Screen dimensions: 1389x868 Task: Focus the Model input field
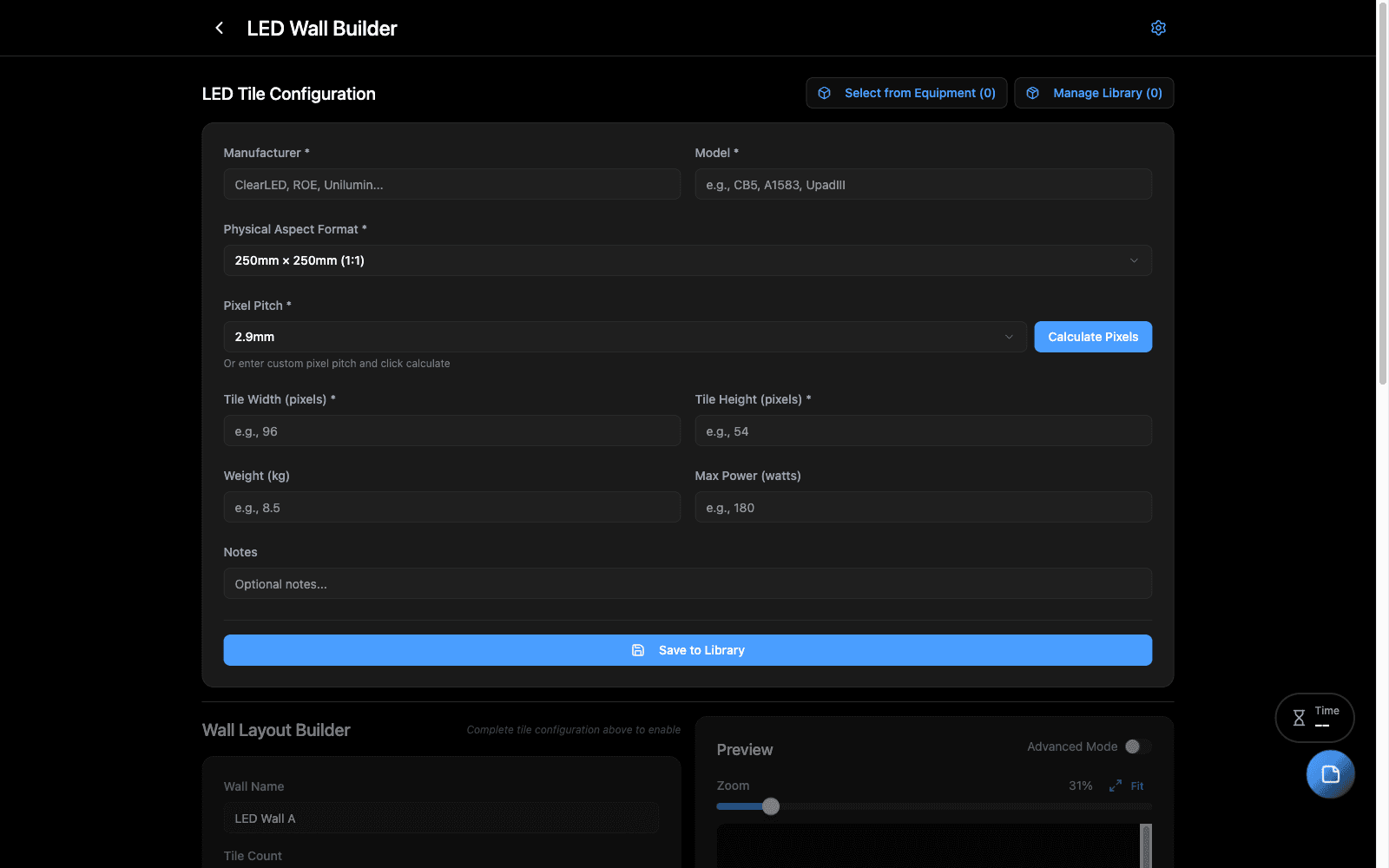923,184
